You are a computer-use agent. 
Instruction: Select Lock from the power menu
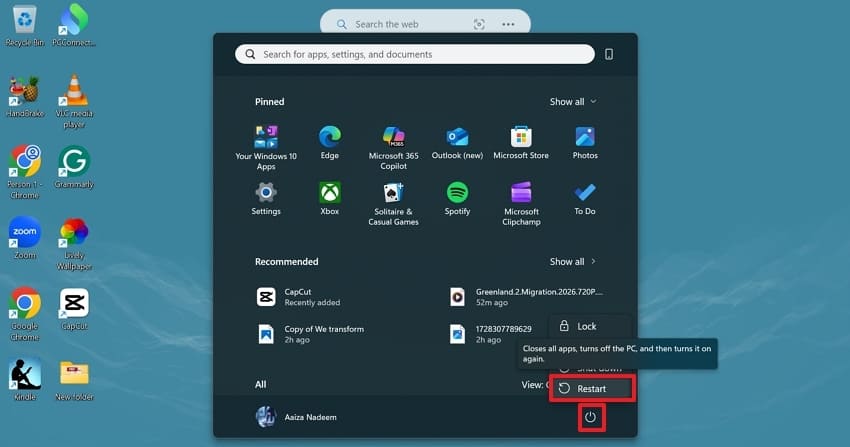tap(590, 326)
